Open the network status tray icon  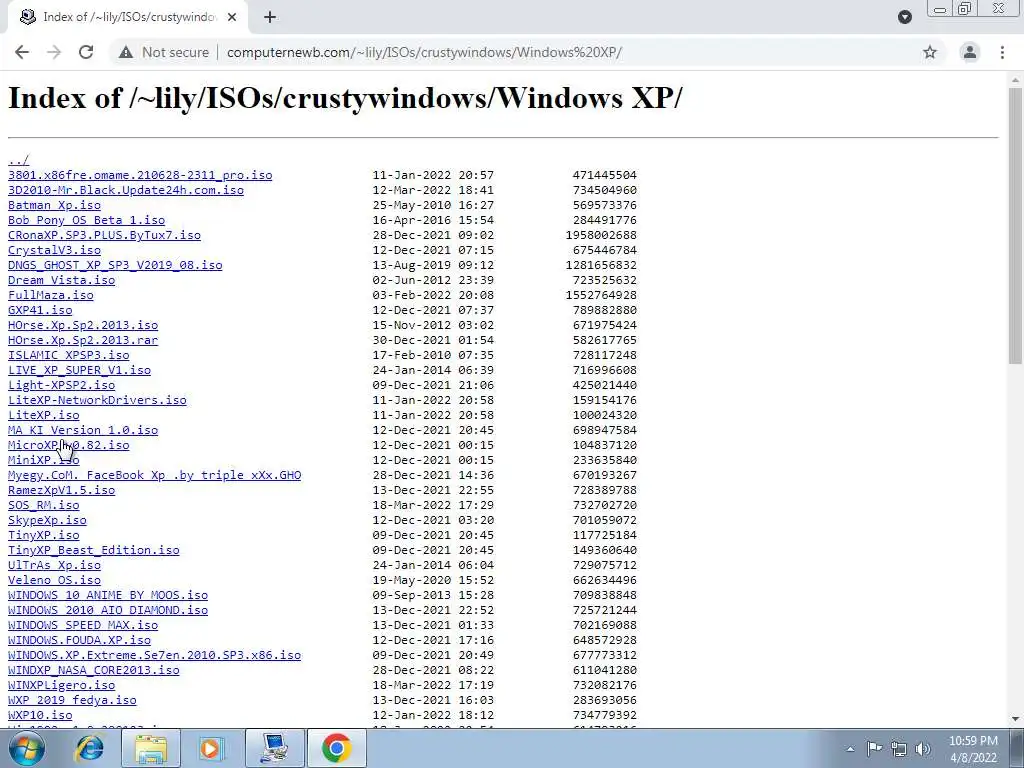click(899, 749)
